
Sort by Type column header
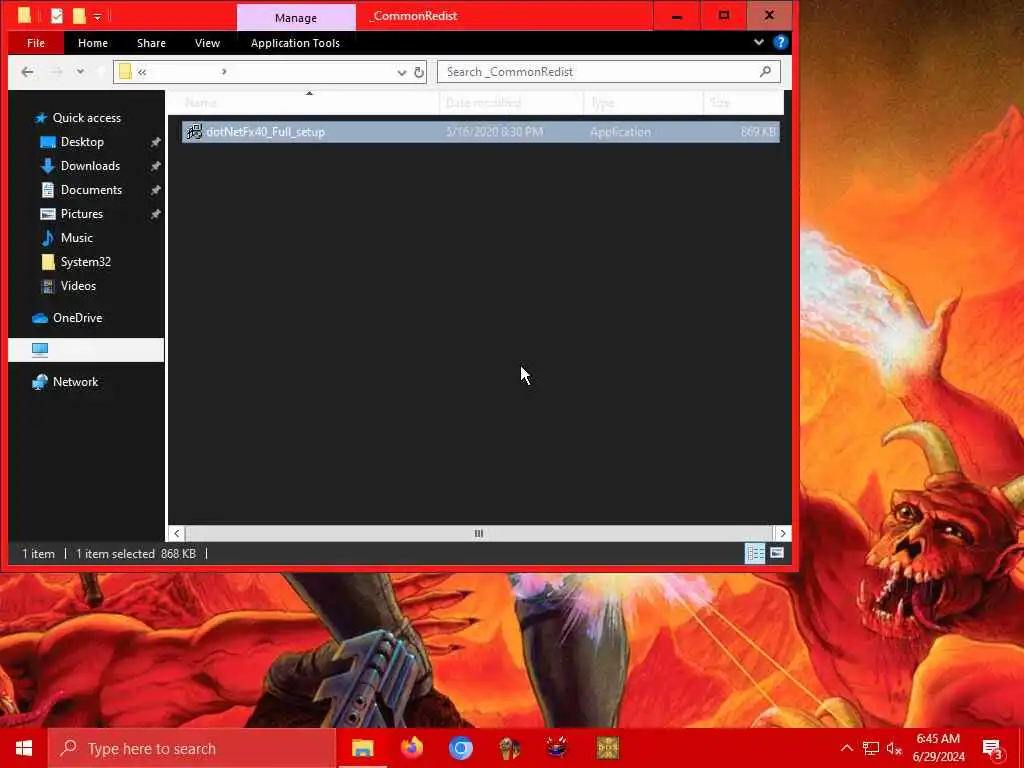pyautogui.click(x=643, y=103)
